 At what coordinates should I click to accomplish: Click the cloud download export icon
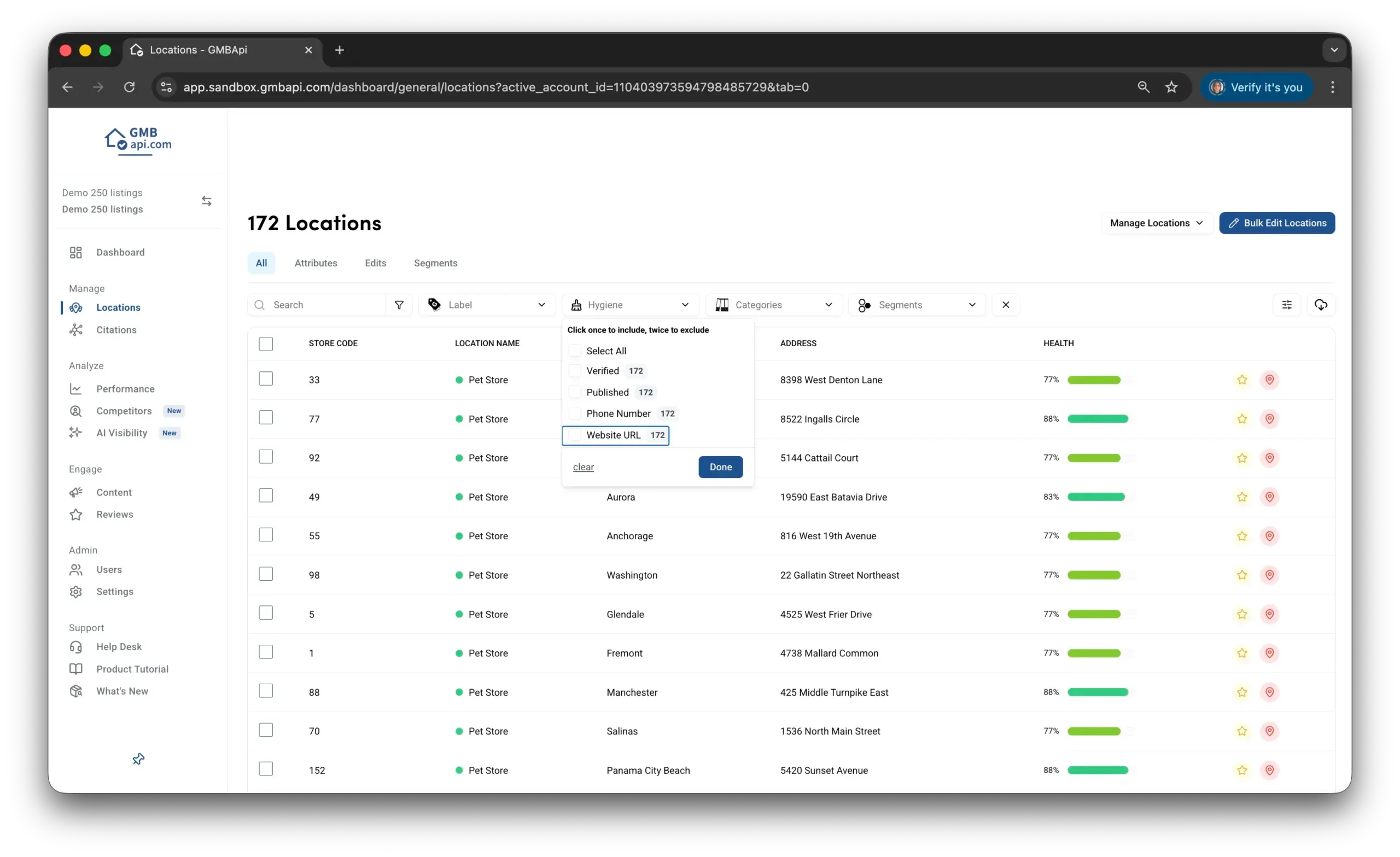coord(1321,305)
